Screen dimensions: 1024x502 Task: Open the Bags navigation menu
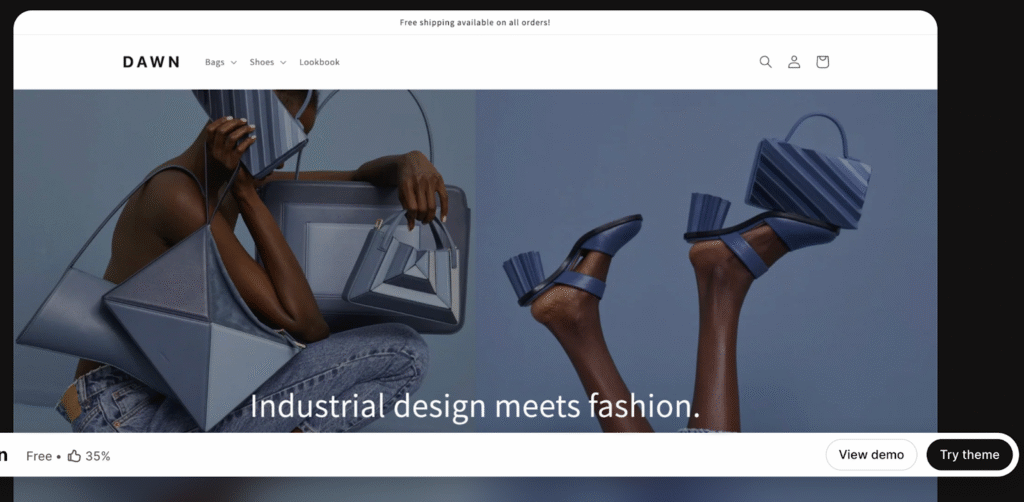click(x=215, y=62)
